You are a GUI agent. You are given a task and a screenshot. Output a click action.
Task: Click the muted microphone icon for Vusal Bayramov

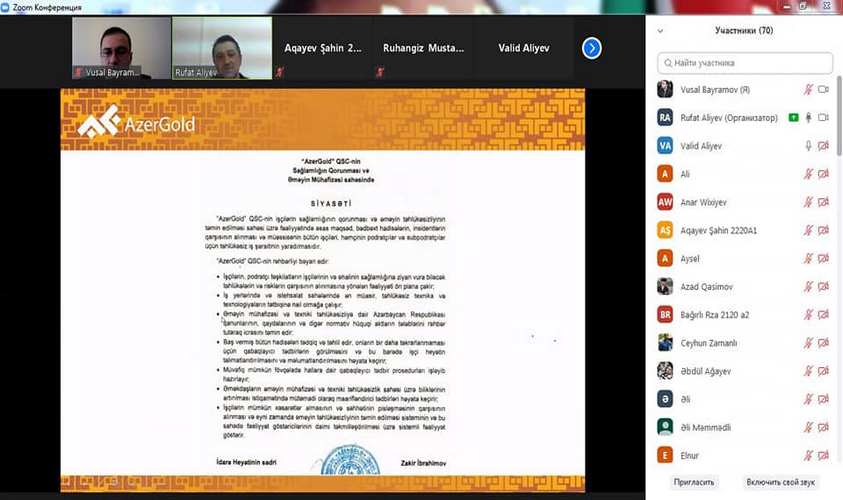point(808,90)
